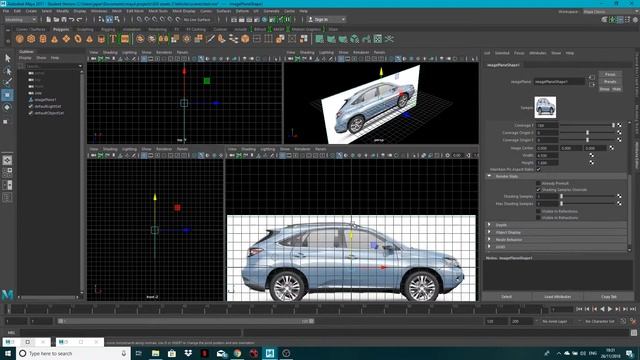Open the No Anim Layer dropdown
Viewport: 640px width, 360px height.
pos(559,322)
